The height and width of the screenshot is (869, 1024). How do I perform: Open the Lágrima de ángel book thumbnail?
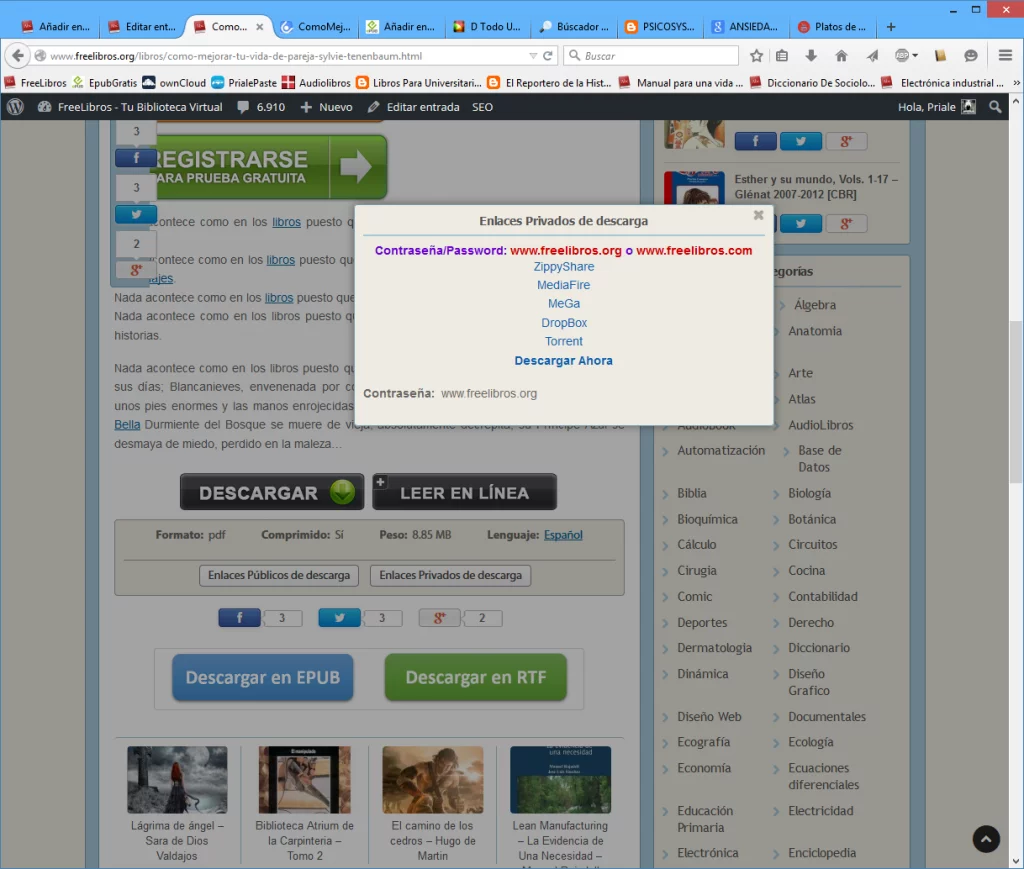(177, 779)
